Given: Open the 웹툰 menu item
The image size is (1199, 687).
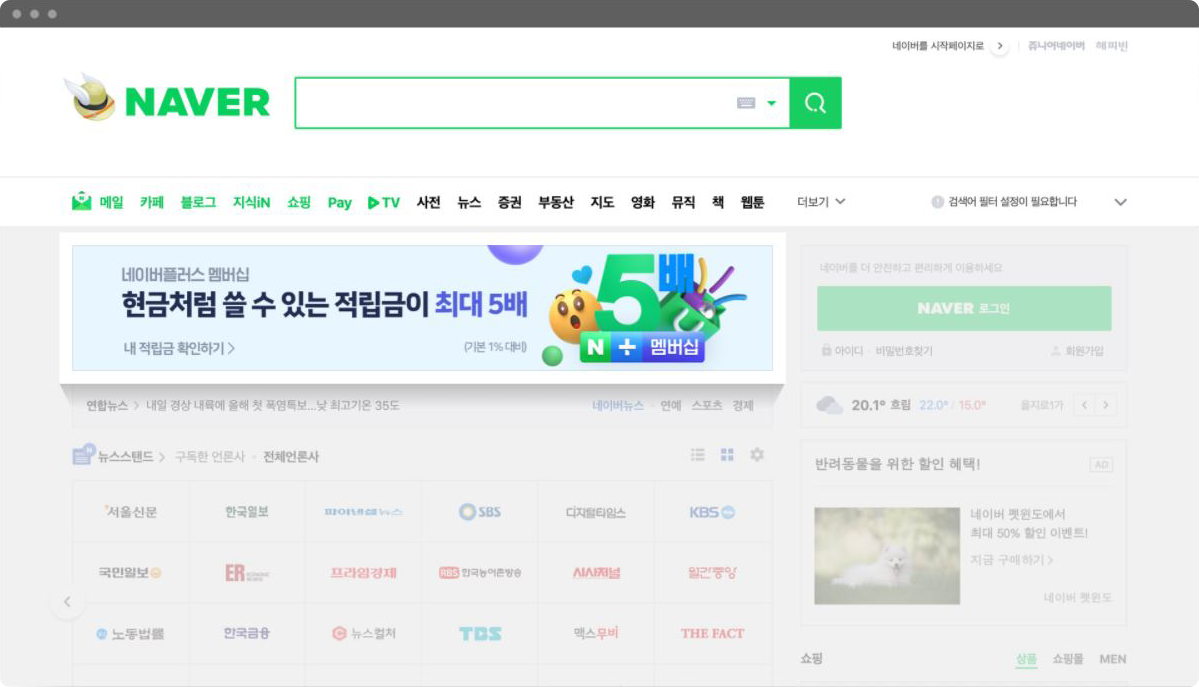Looking at the screenshot, I should [752, 202].
